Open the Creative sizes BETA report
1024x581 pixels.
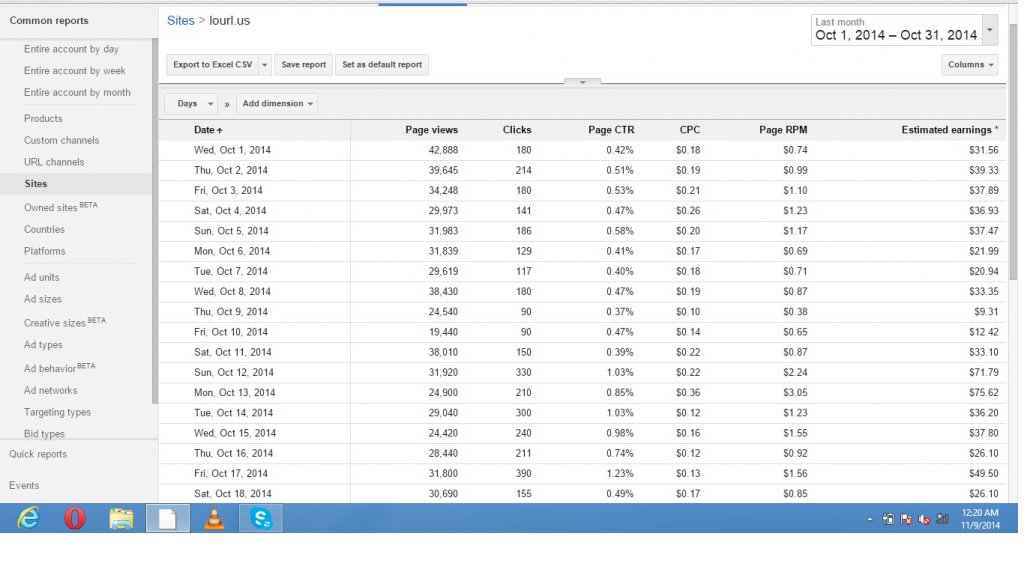[x=65, y=322]
